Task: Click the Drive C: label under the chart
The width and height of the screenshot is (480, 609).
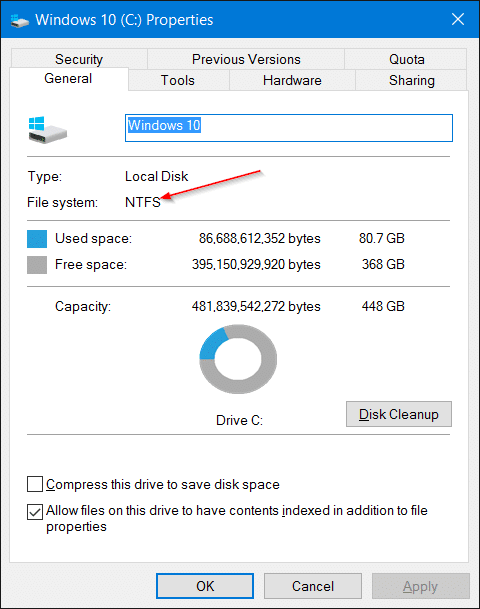Action: (239, 420)
